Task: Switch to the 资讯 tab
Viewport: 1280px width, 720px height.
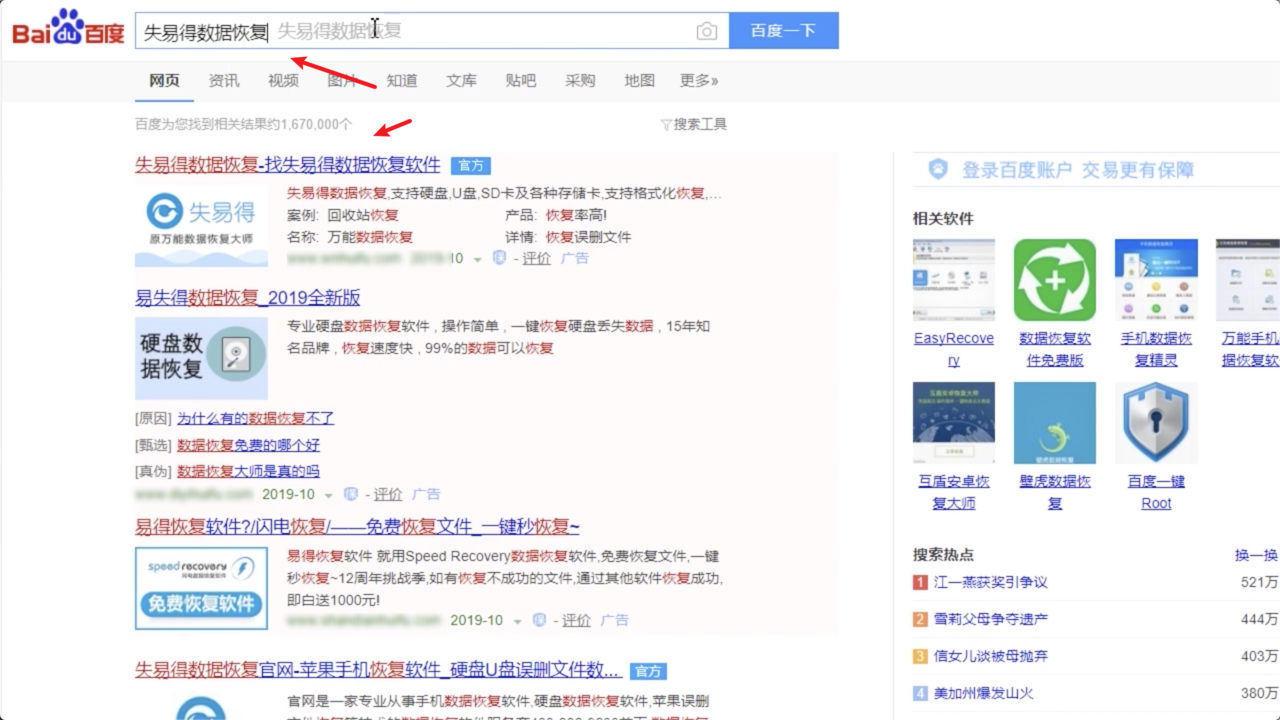Action: pos(223,81)
